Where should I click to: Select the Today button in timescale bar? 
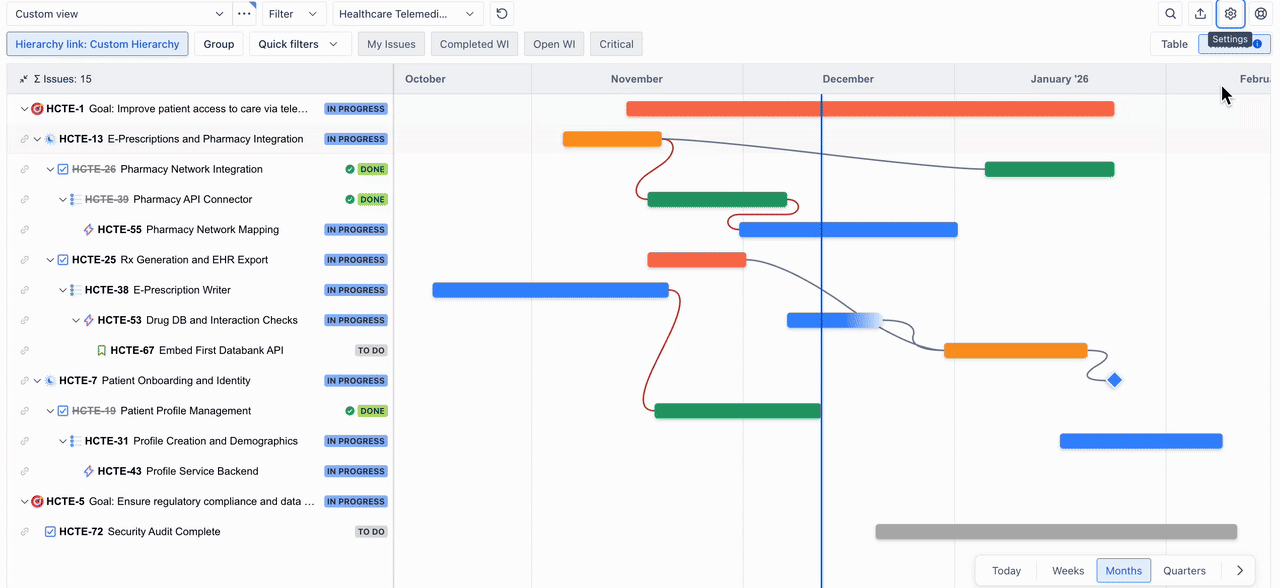pos(1006,570)
